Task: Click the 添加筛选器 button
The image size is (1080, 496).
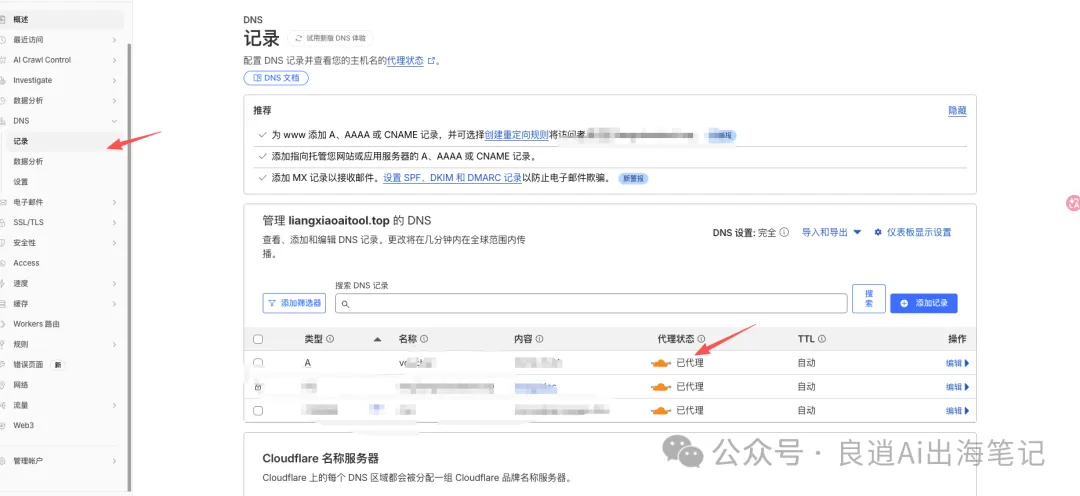Action: click(x=294, y=303)
